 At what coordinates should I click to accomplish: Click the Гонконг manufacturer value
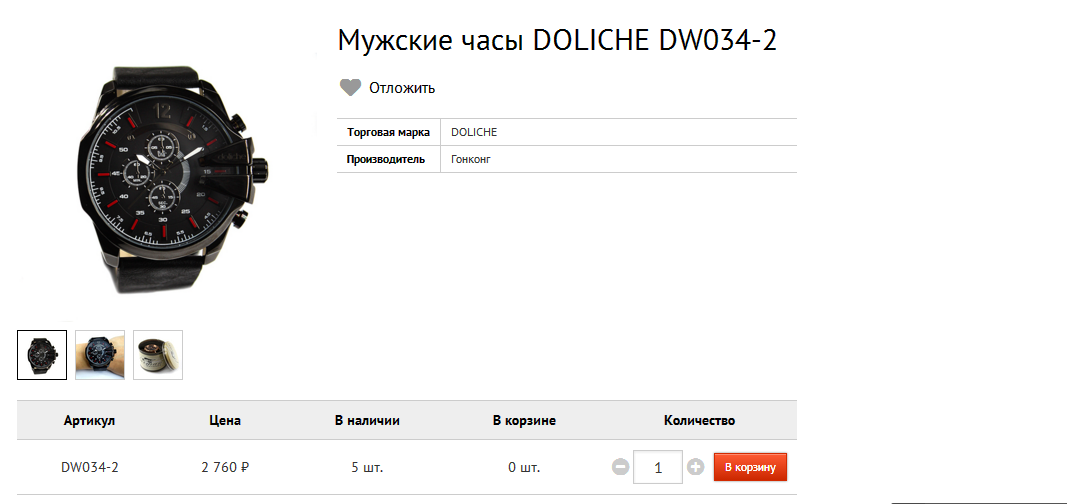pyautogui.click(x=471, y=159)
